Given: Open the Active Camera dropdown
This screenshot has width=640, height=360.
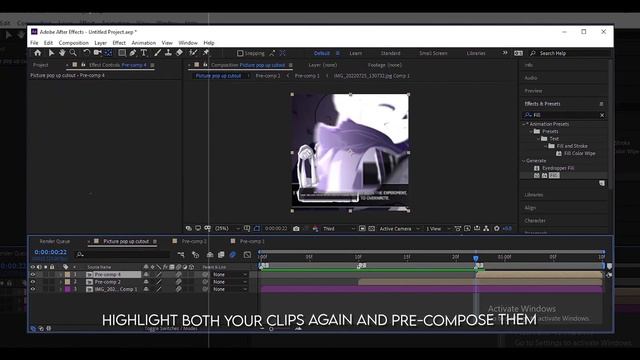Looking at the screenshot, I should click(399, 229).
